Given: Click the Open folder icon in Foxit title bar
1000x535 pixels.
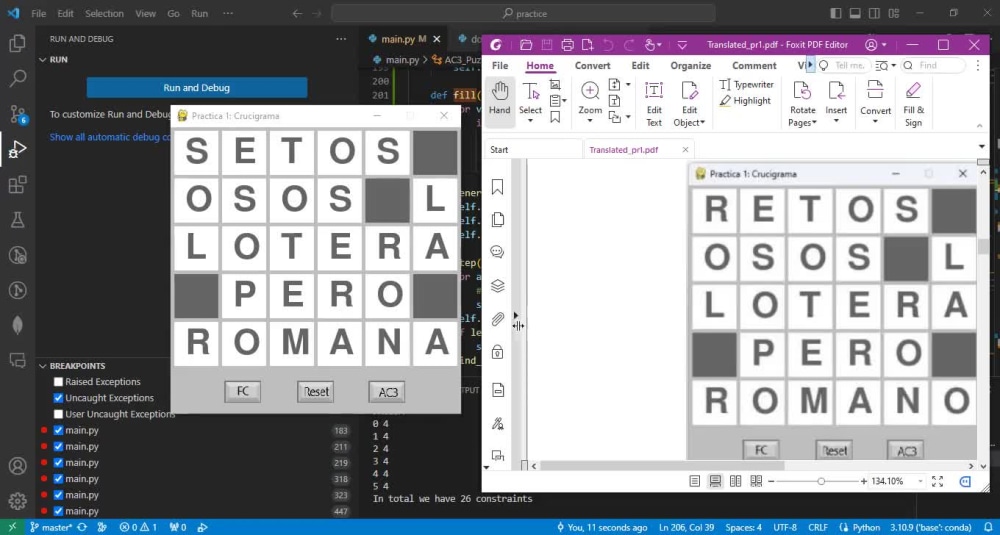Looking at the screenshot, I should (x=526, y=45).
